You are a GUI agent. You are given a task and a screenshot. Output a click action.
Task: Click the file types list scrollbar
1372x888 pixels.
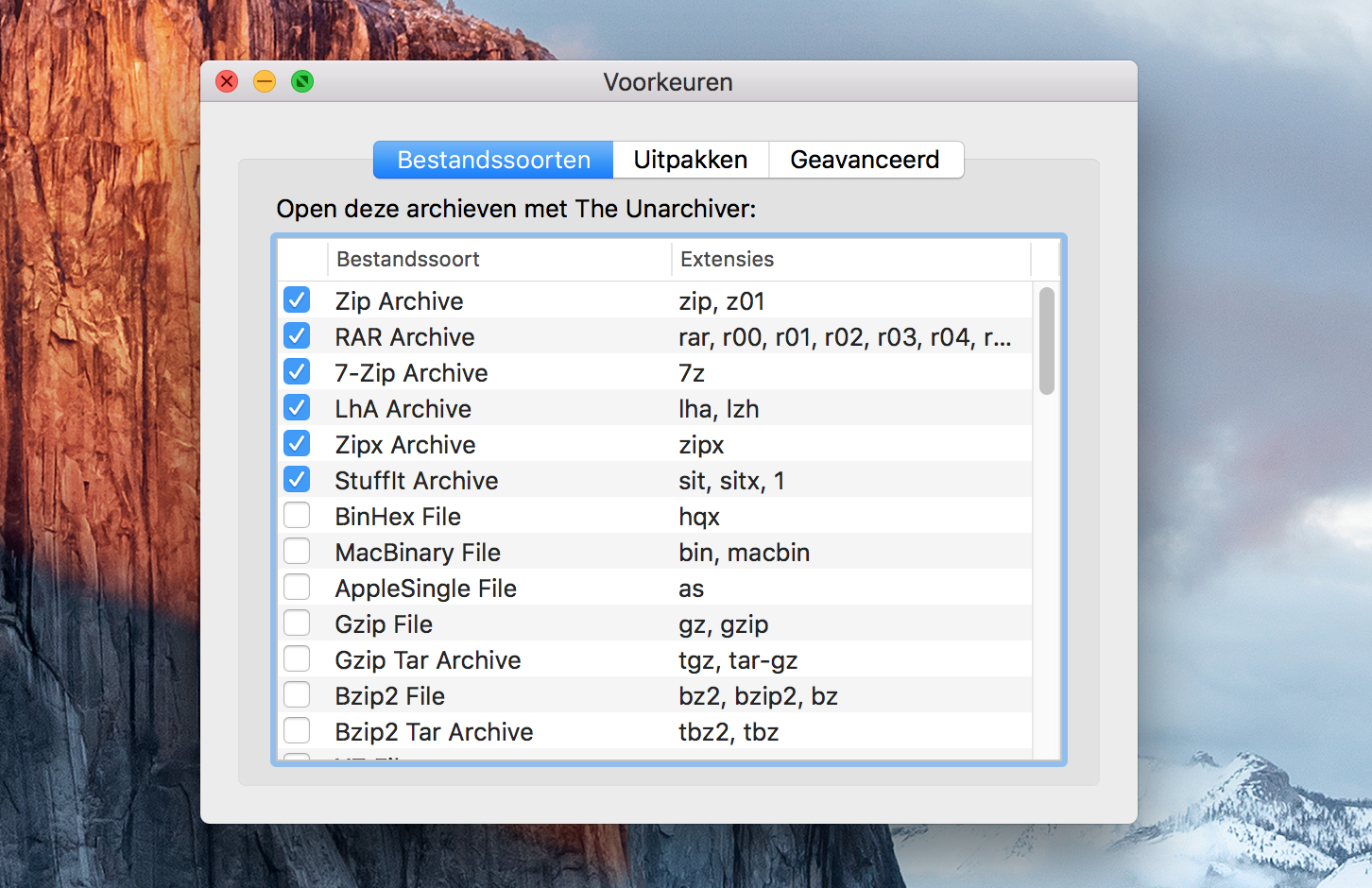point(1046,341)
